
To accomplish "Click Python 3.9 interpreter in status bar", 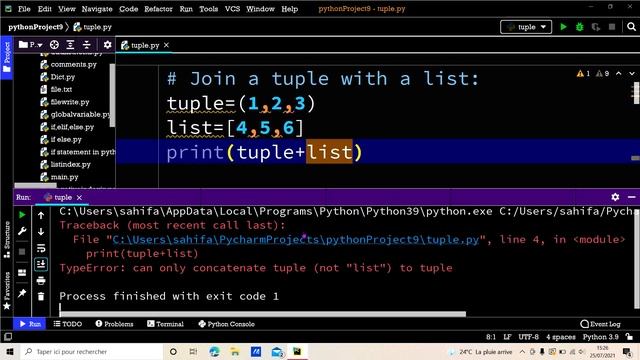I will (x=600, y=337).
